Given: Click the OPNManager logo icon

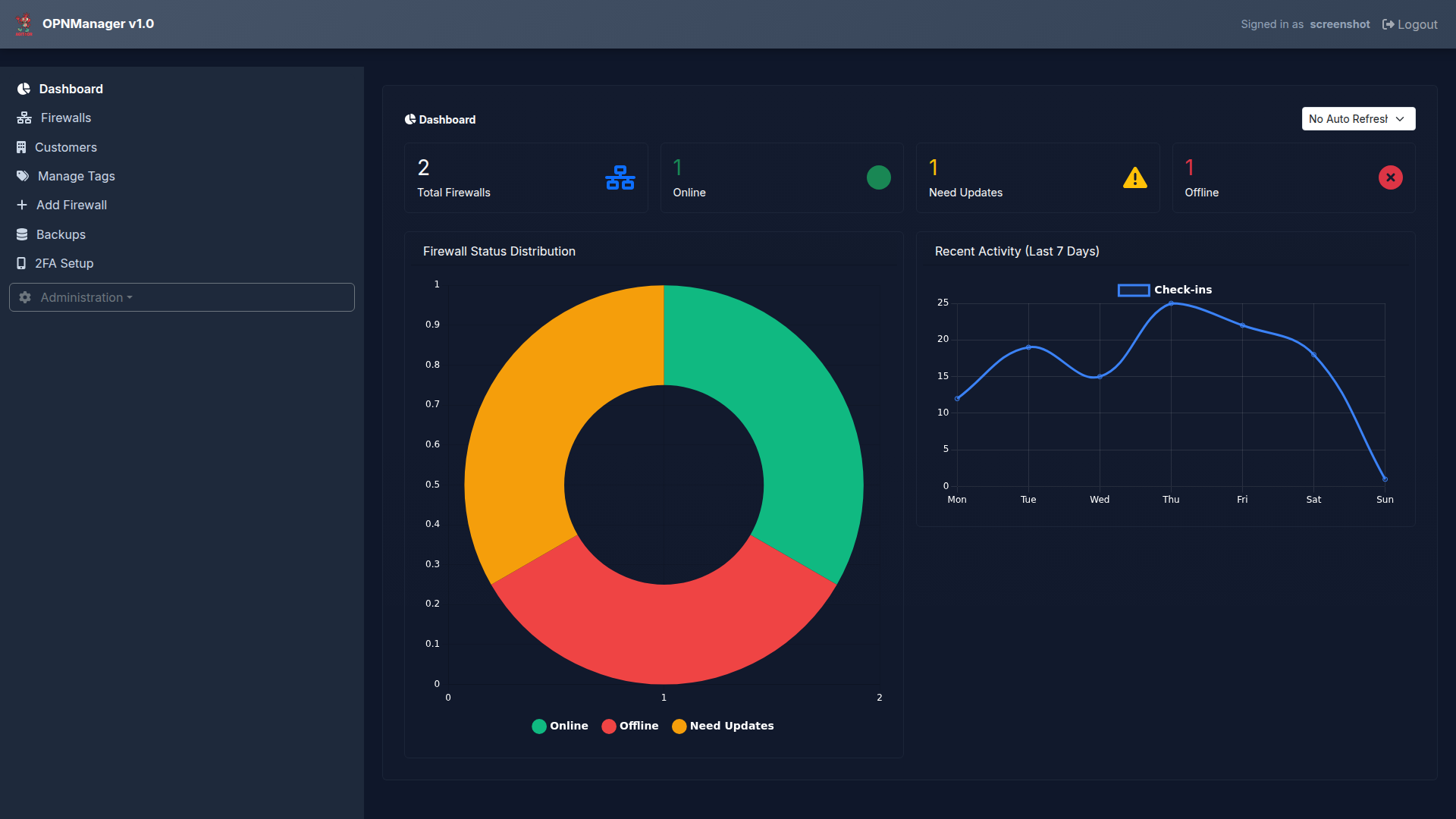Looking at the screenshot, I should point(24,24).
